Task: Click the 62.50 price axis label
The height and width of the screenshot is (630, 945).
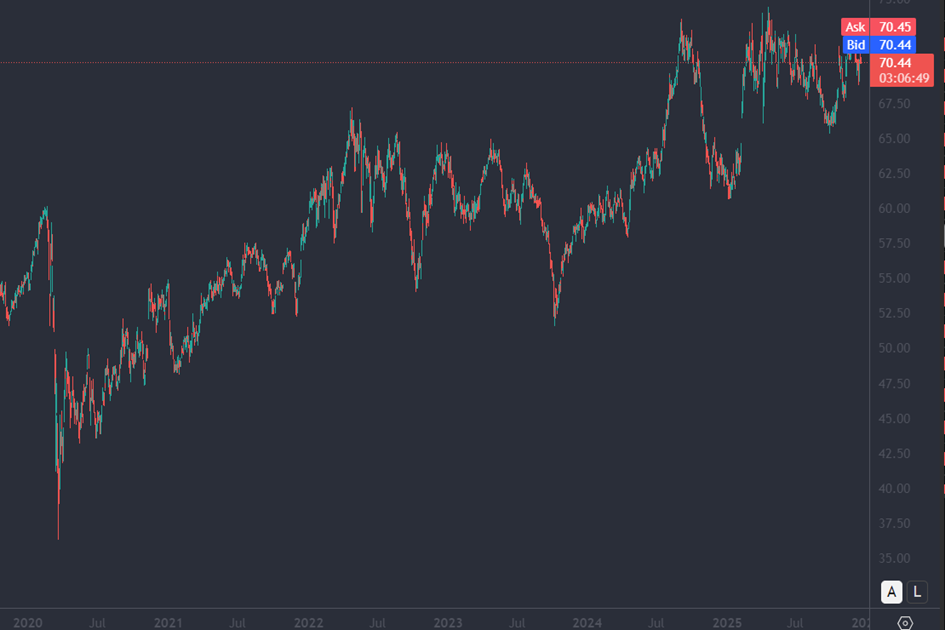Action: 894,174
